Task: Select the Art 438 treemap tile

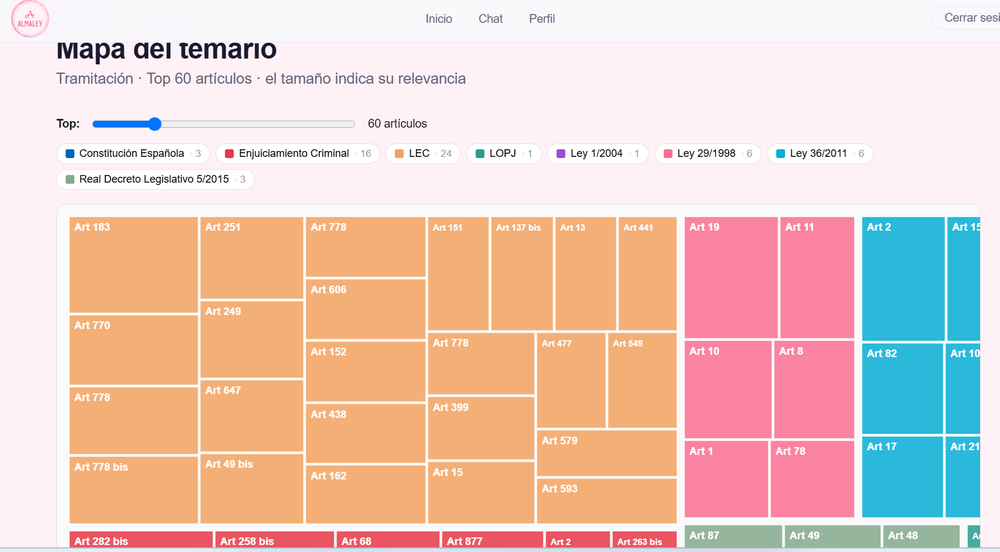Action: coord(365,433)
